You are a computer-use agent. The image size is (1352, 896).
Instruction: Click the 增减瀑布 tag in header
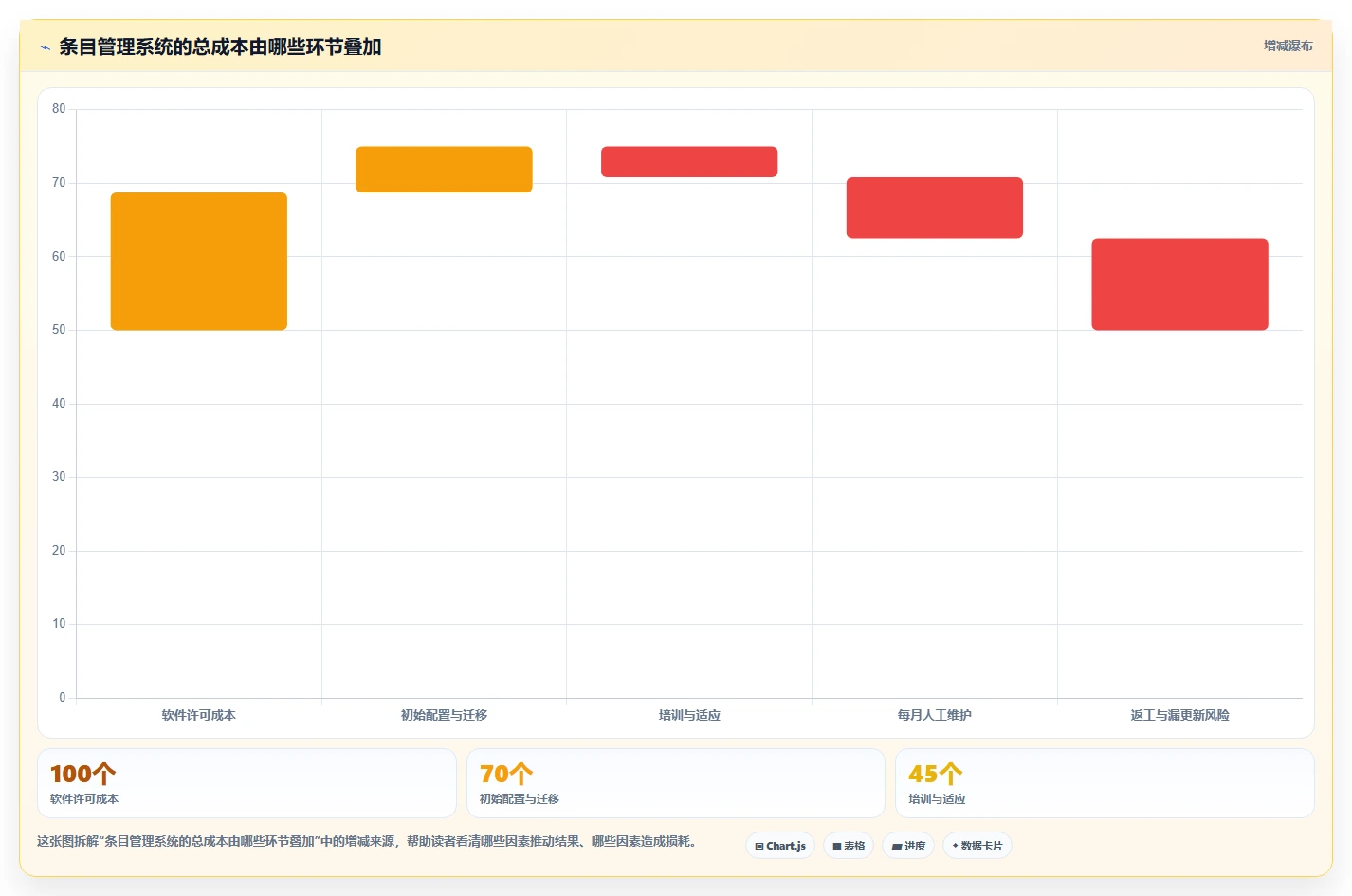(1288, 46)
